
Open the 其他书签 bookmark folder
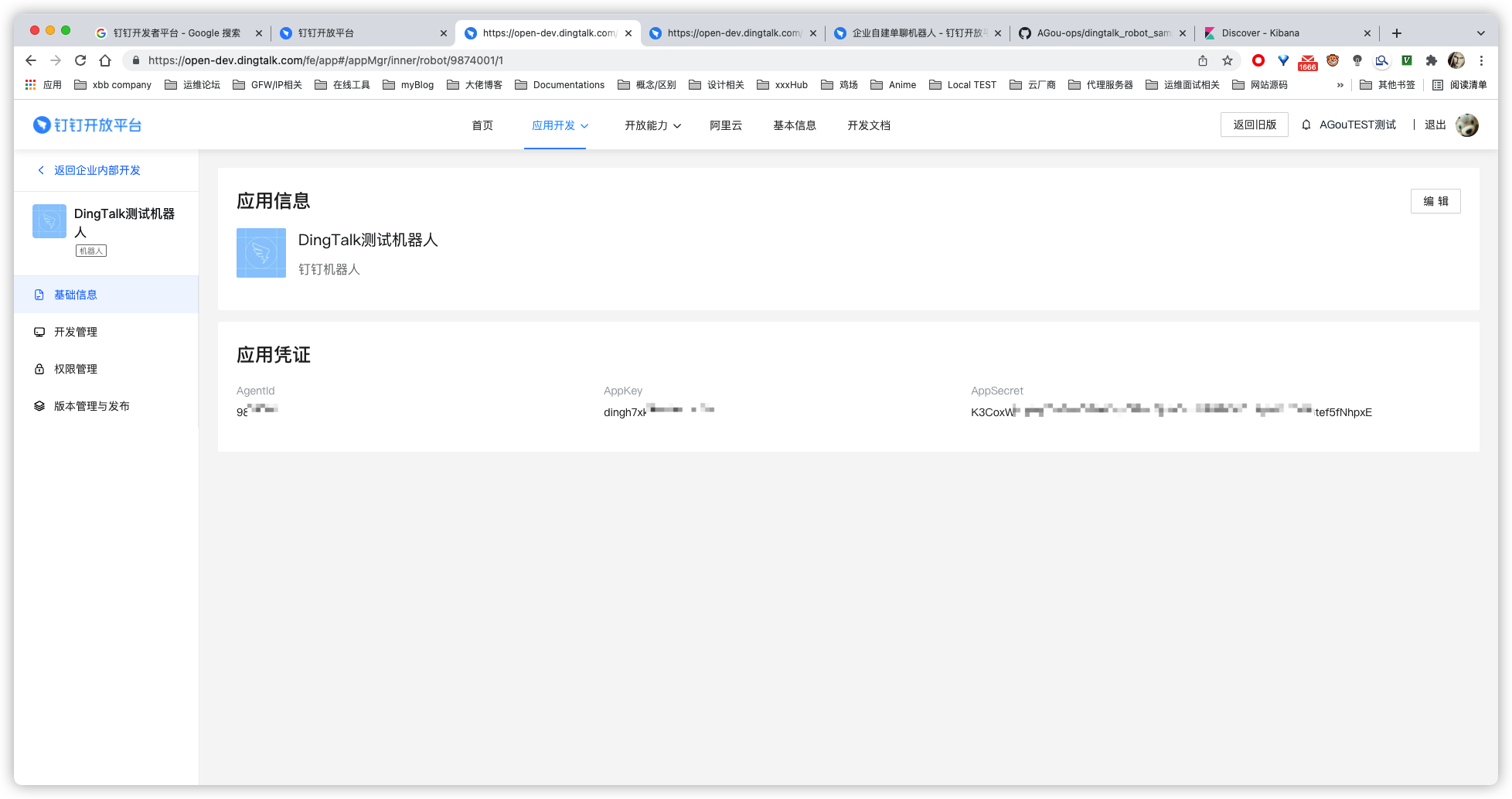1388,85
